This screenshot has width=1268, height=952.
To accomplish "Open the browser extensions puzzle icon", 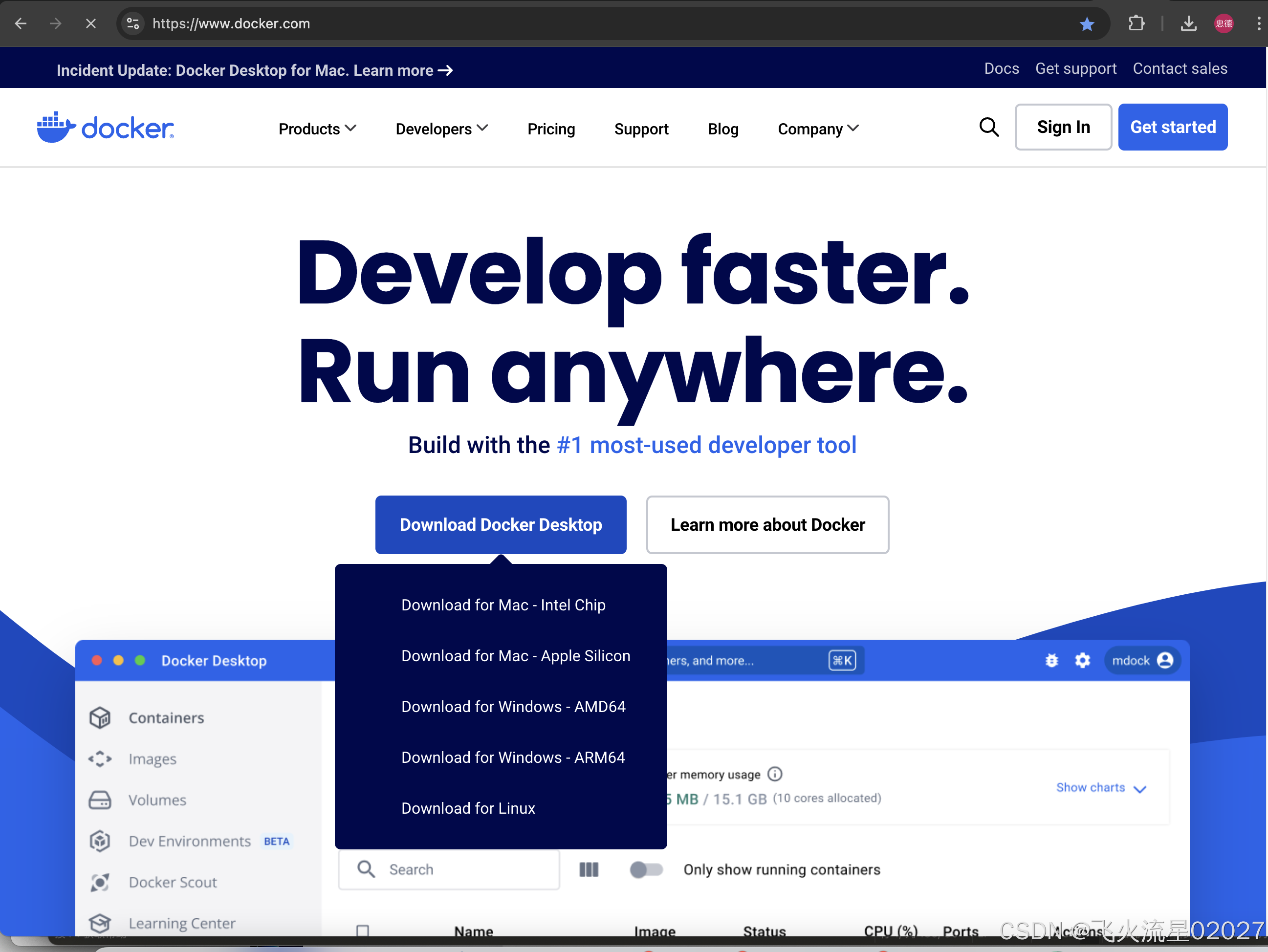I will tap(1136, 23).
